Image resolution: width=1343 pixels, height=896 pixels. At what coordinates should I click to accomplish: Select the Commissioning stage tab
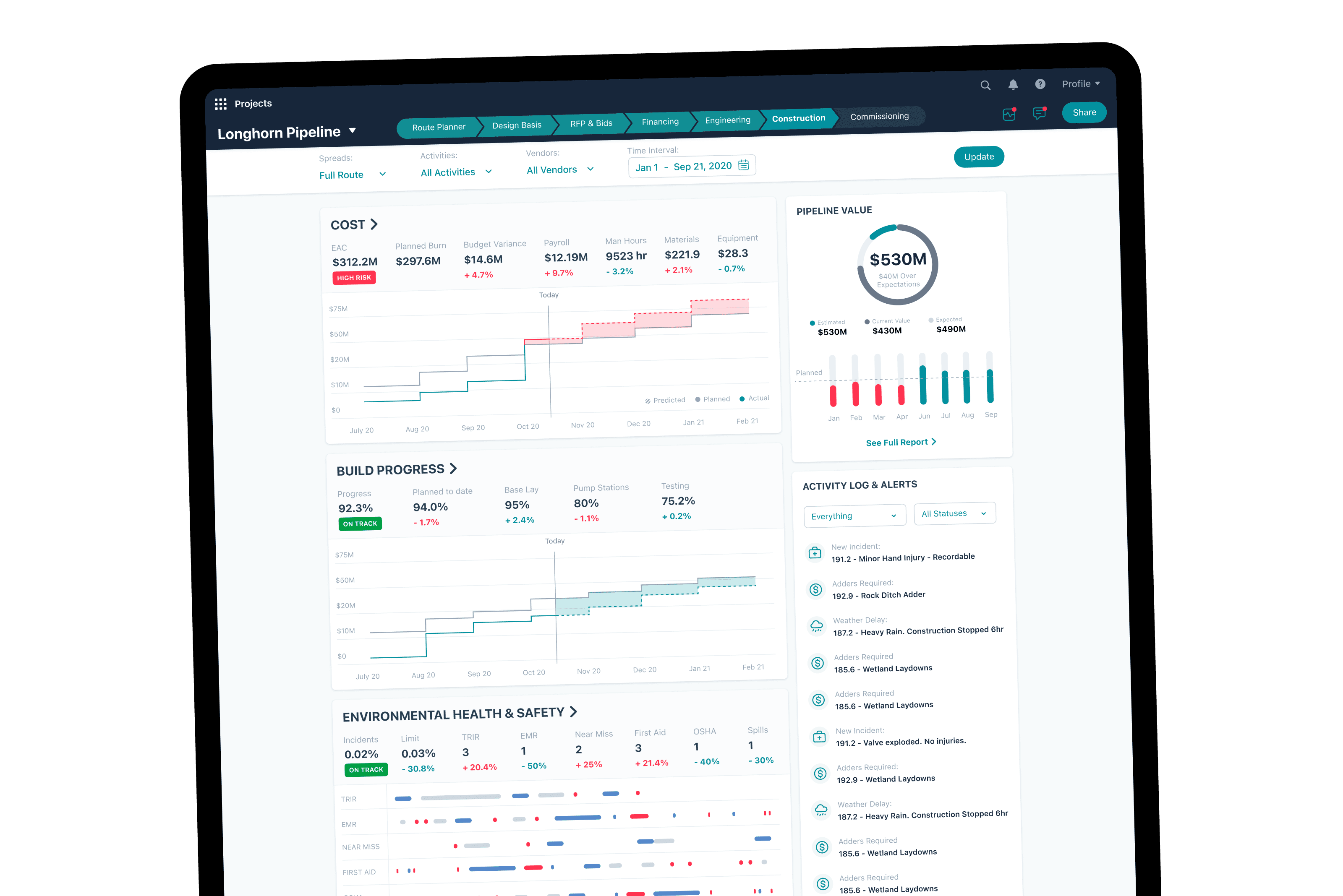pyautogui.click(x=879, y=117)
